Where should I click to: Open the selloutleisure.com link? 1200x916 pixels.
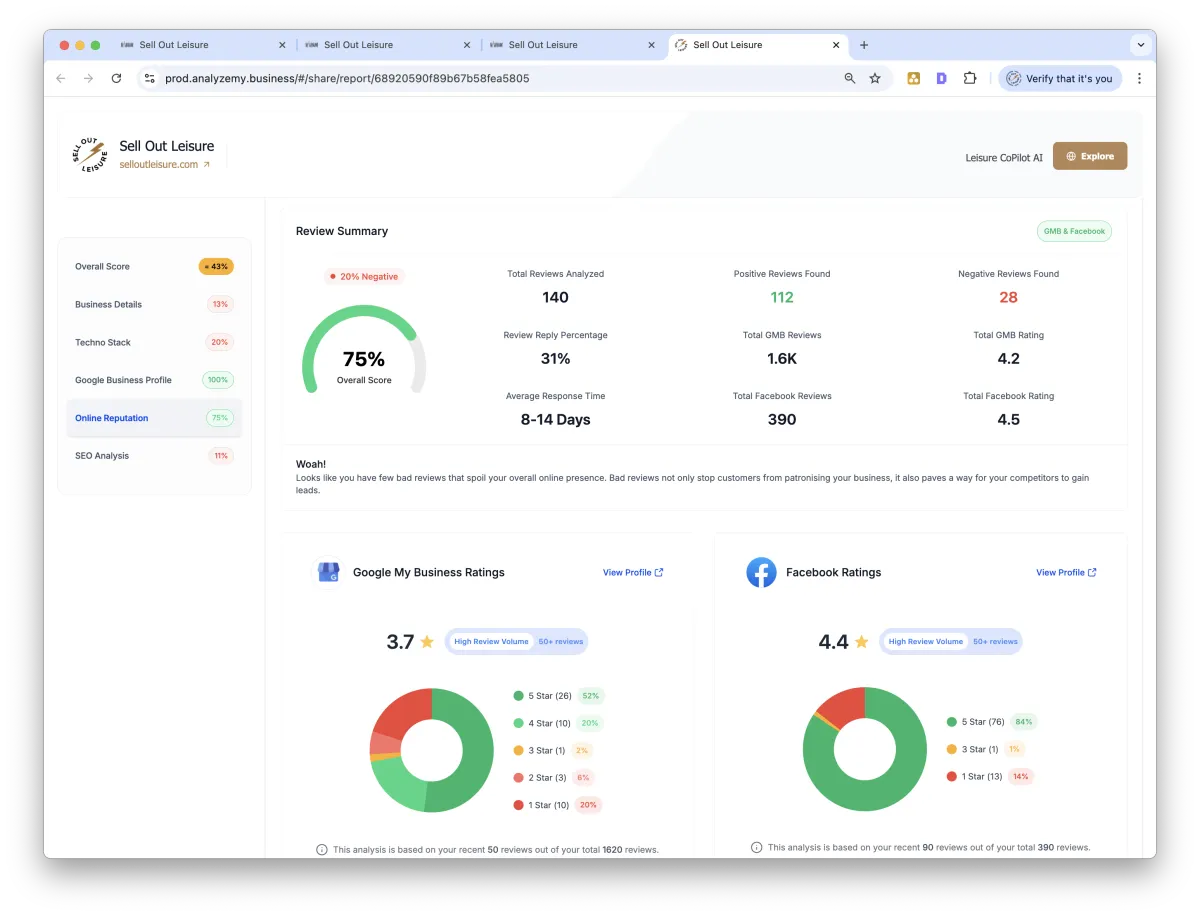[x=165, y=164]
